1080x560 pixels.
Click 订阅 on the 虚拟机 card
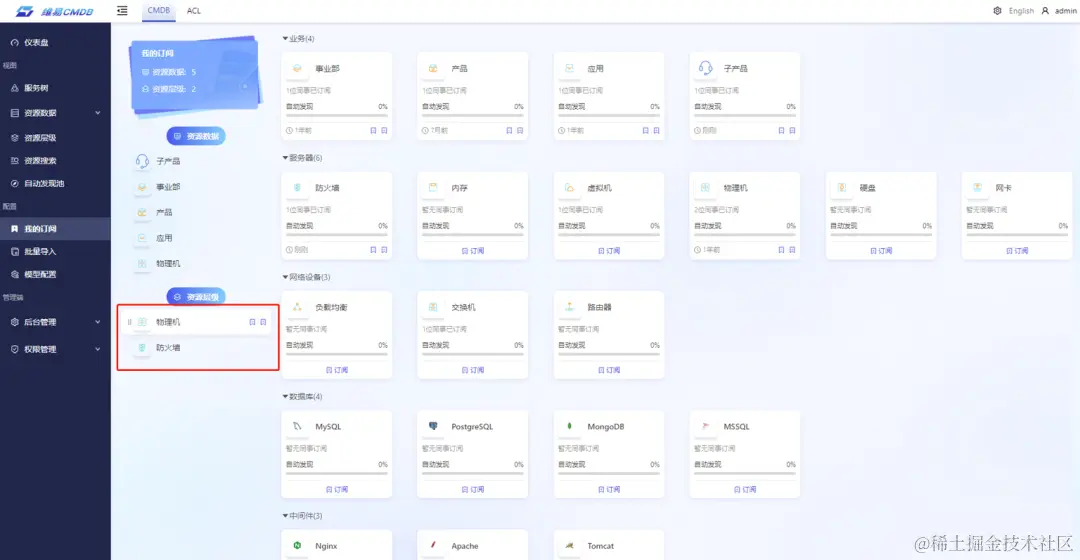610,251
